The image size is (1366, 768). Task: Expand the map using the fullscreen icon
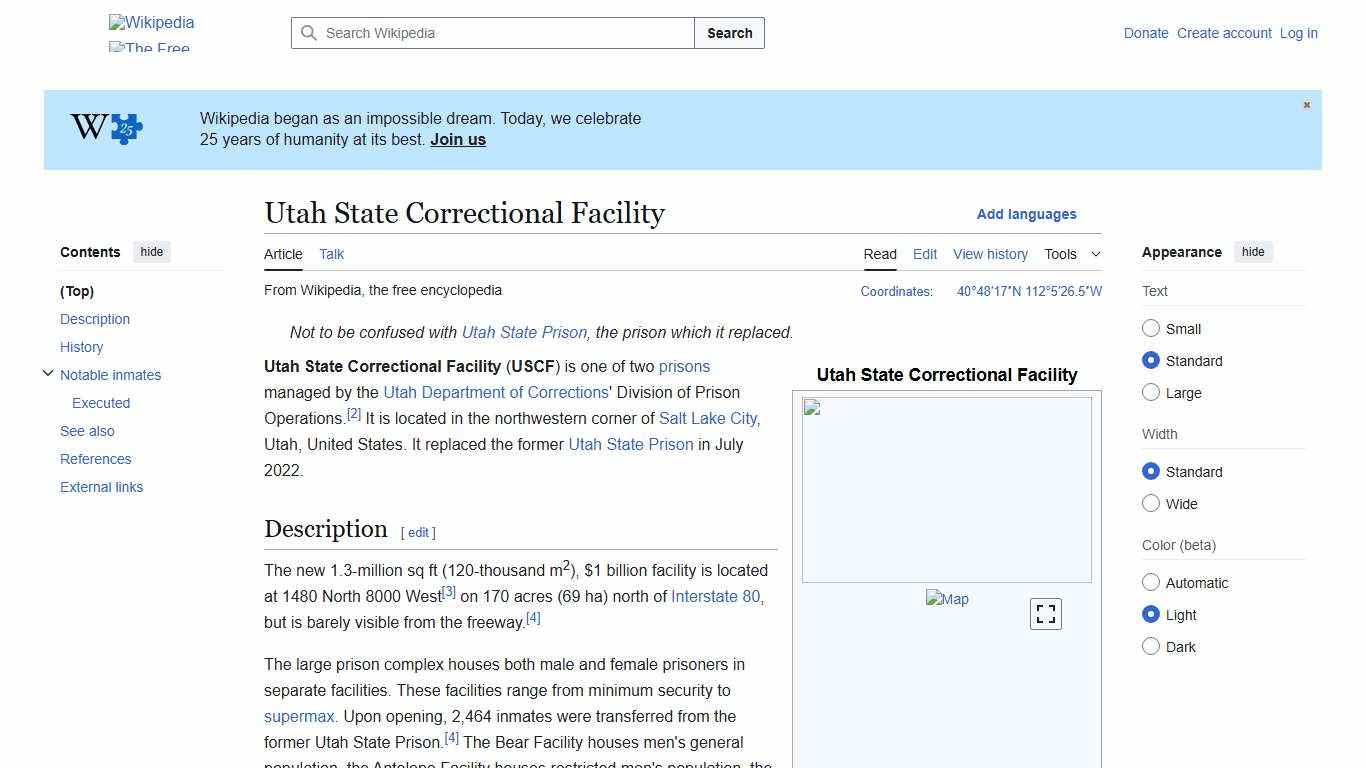tap(1045, 613)
